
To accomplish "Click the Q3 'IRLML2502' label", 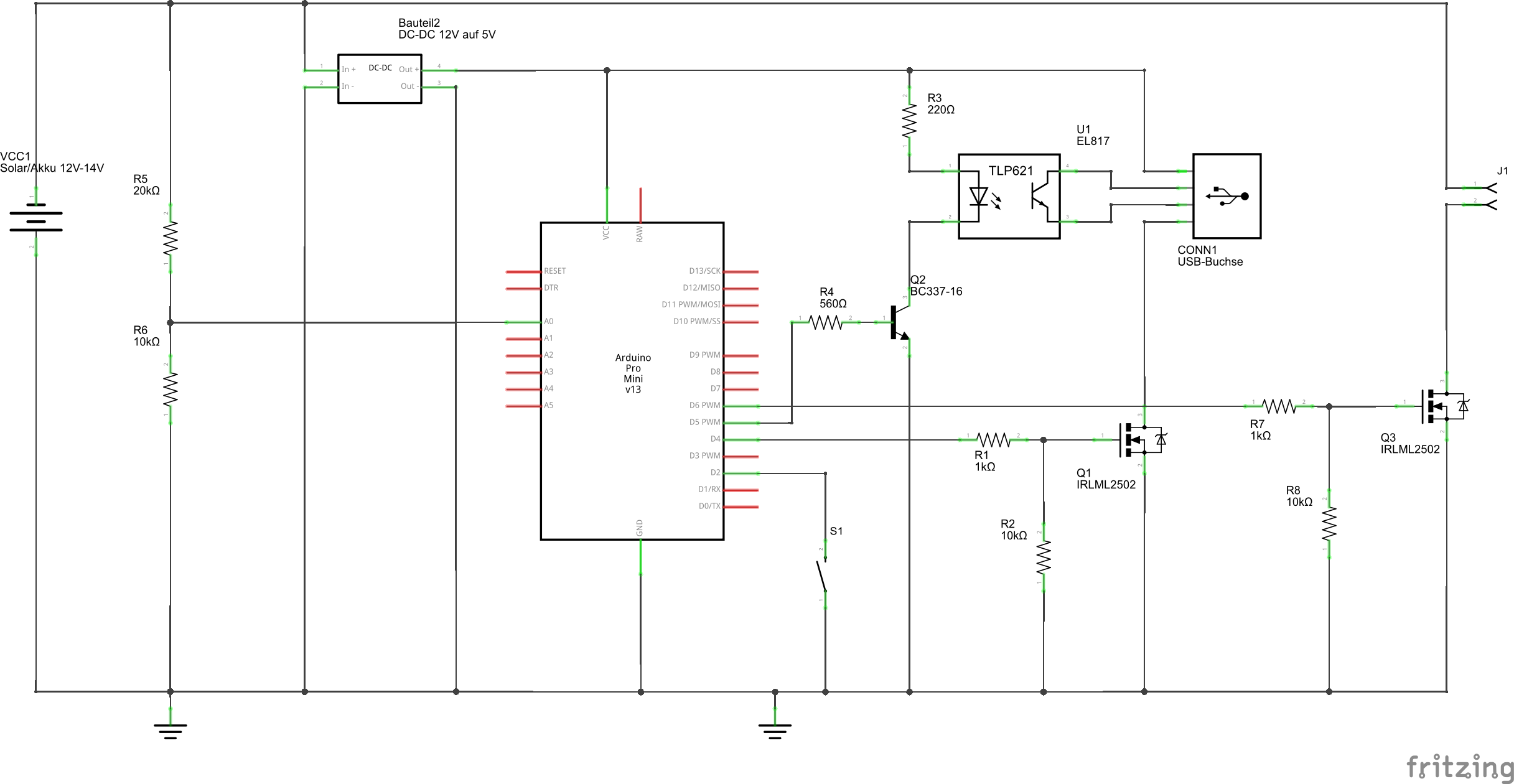I will pos(1411,449).
